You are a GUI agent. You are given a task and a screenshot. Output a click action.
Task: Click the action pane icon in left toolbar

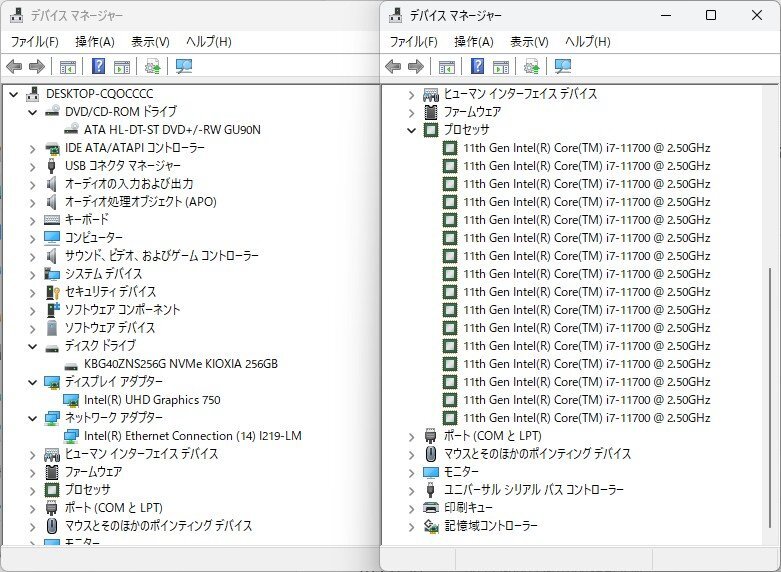[122, 67]
